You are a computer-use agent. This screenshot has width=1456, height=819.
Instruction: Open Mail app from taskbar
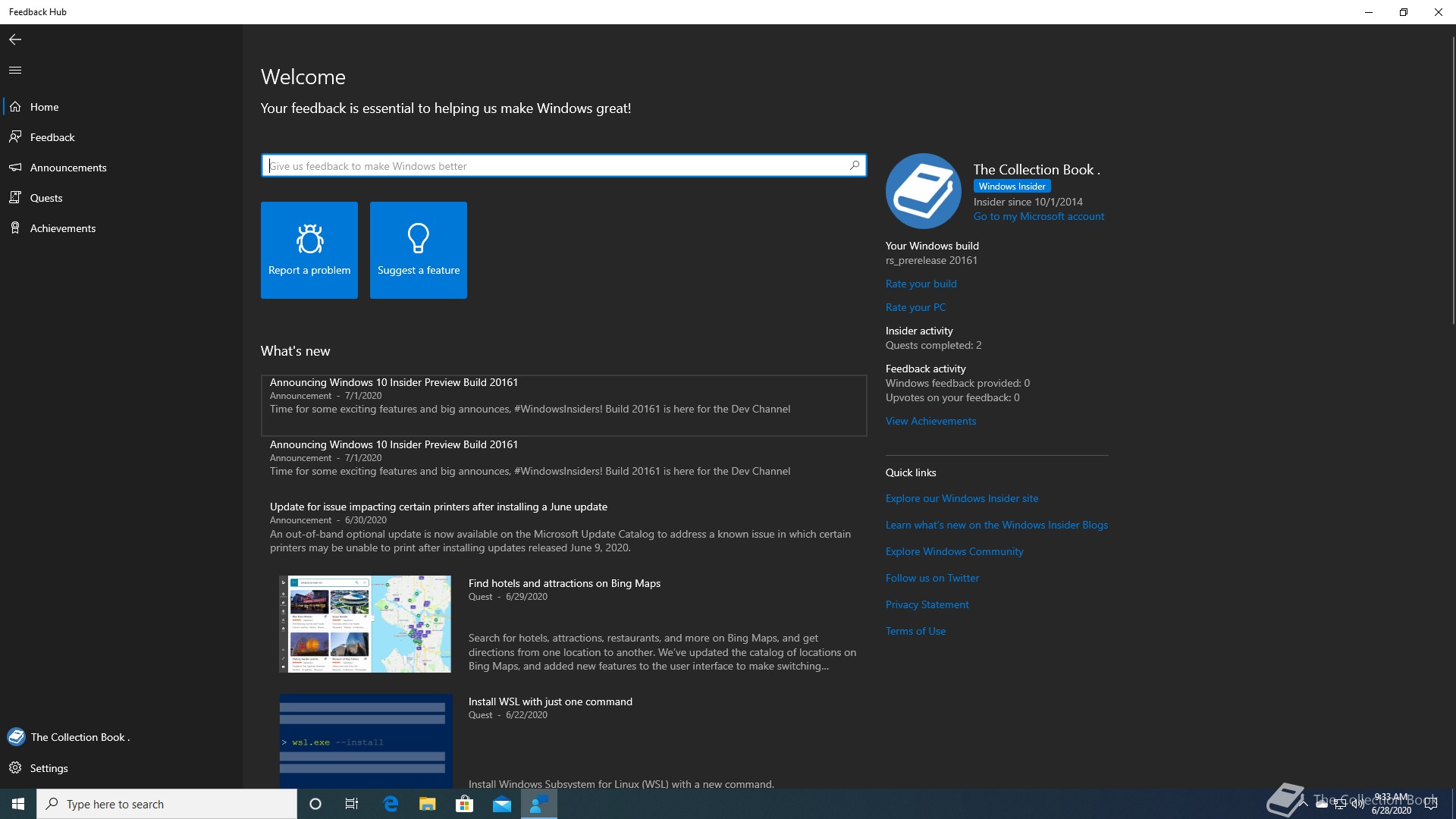click(502, 804)
